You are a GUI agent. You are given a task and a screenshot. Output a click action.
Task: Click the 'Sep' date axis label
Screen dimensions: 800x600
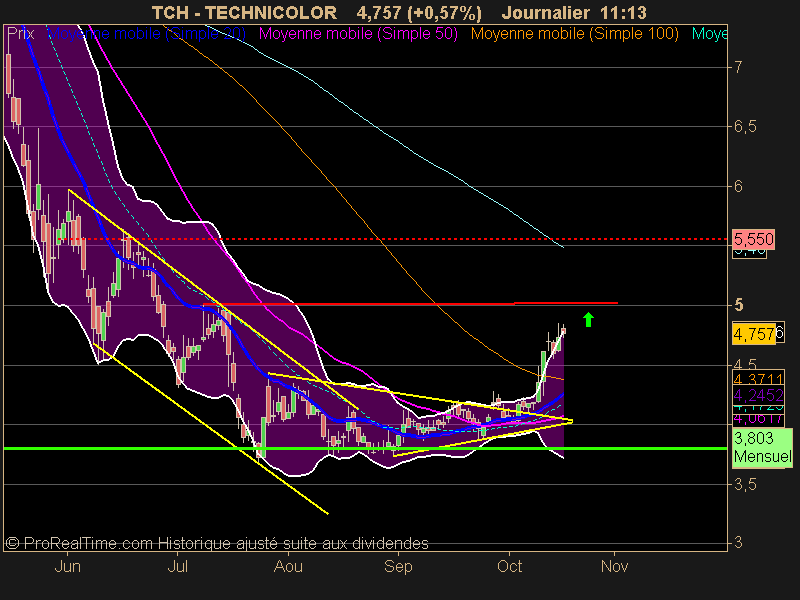tap(398, 566)
